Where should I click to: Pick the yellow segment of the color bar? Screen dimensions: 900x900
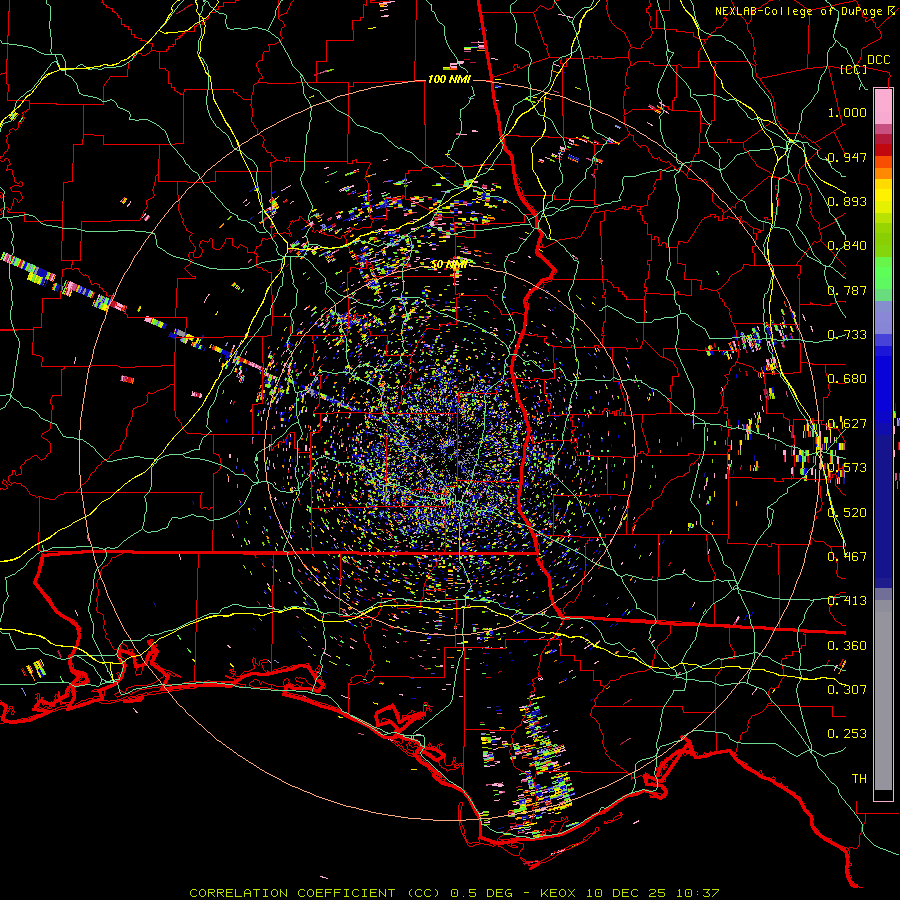(x=883, y=198)
